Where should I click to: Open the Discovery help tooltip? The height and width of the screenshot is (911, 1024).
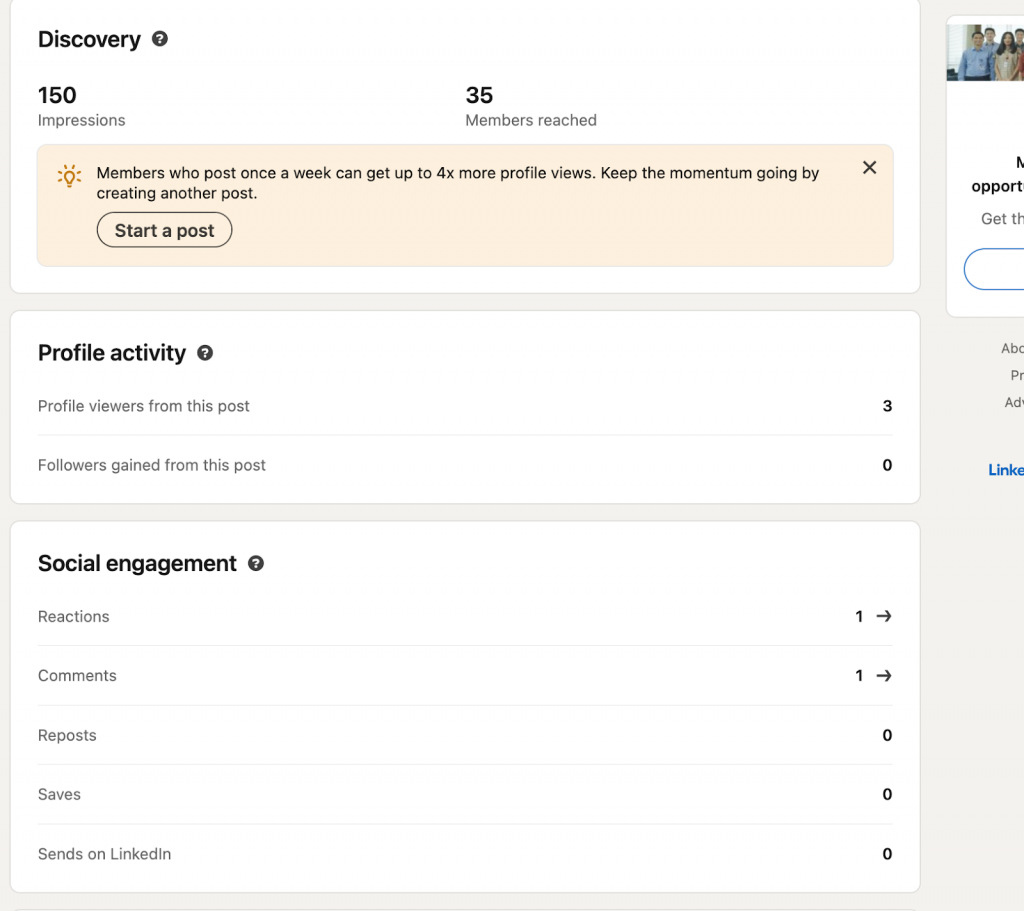159,40
